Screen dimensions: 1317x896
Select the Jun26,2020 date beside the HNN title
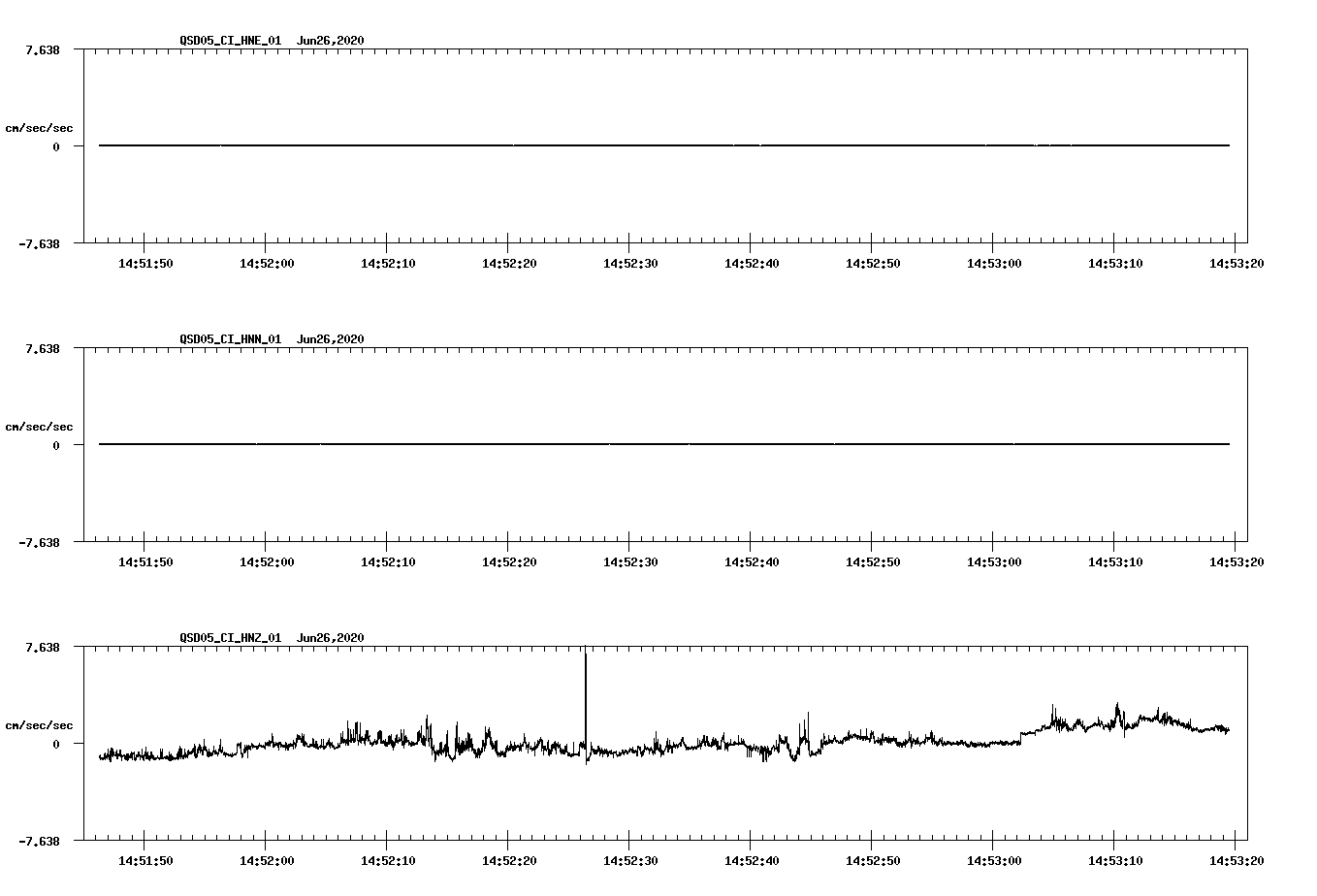pos(331,339)
